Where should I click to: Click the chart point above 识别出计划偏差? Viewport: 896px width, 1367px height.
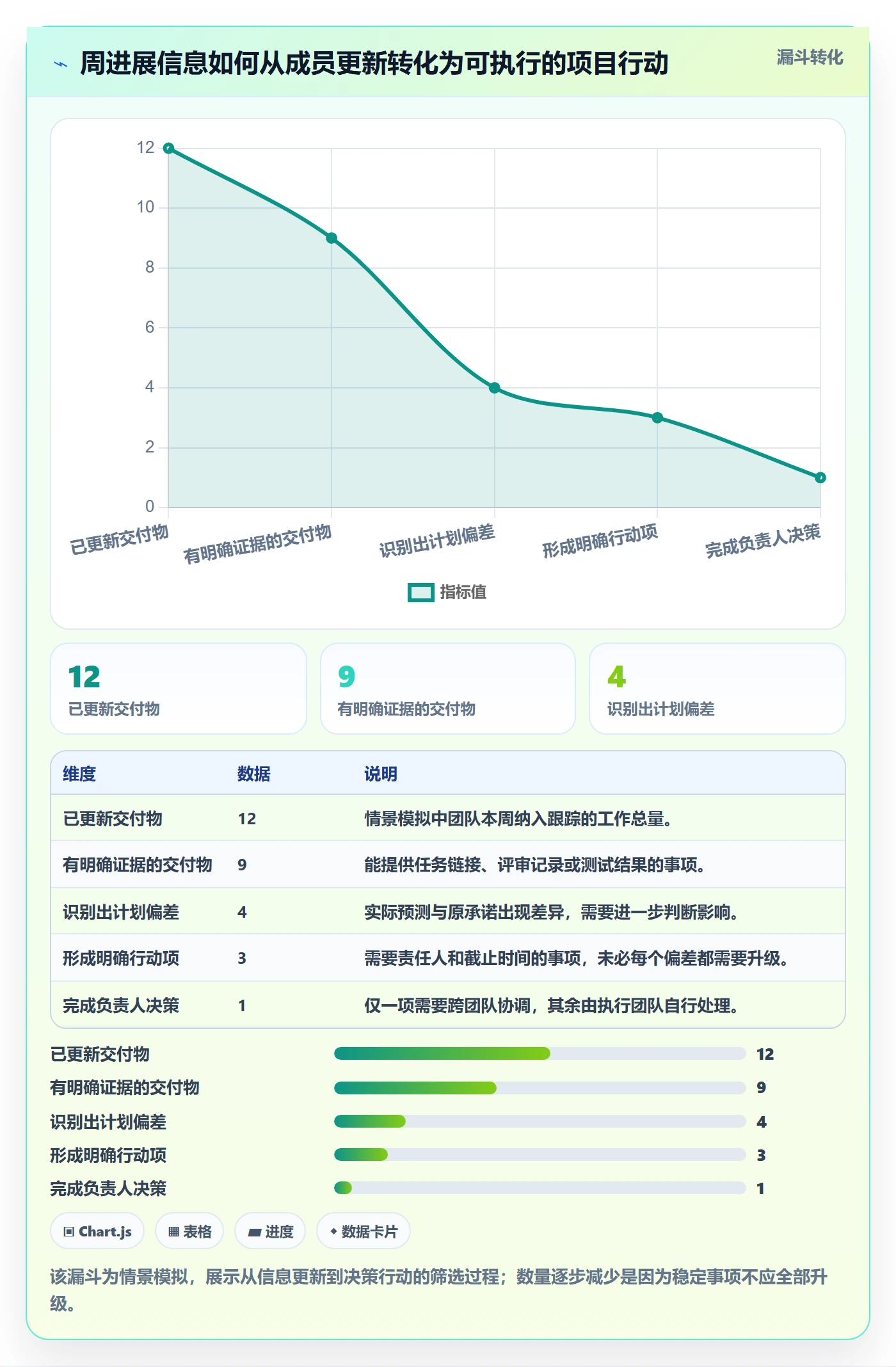pos(495,388)
